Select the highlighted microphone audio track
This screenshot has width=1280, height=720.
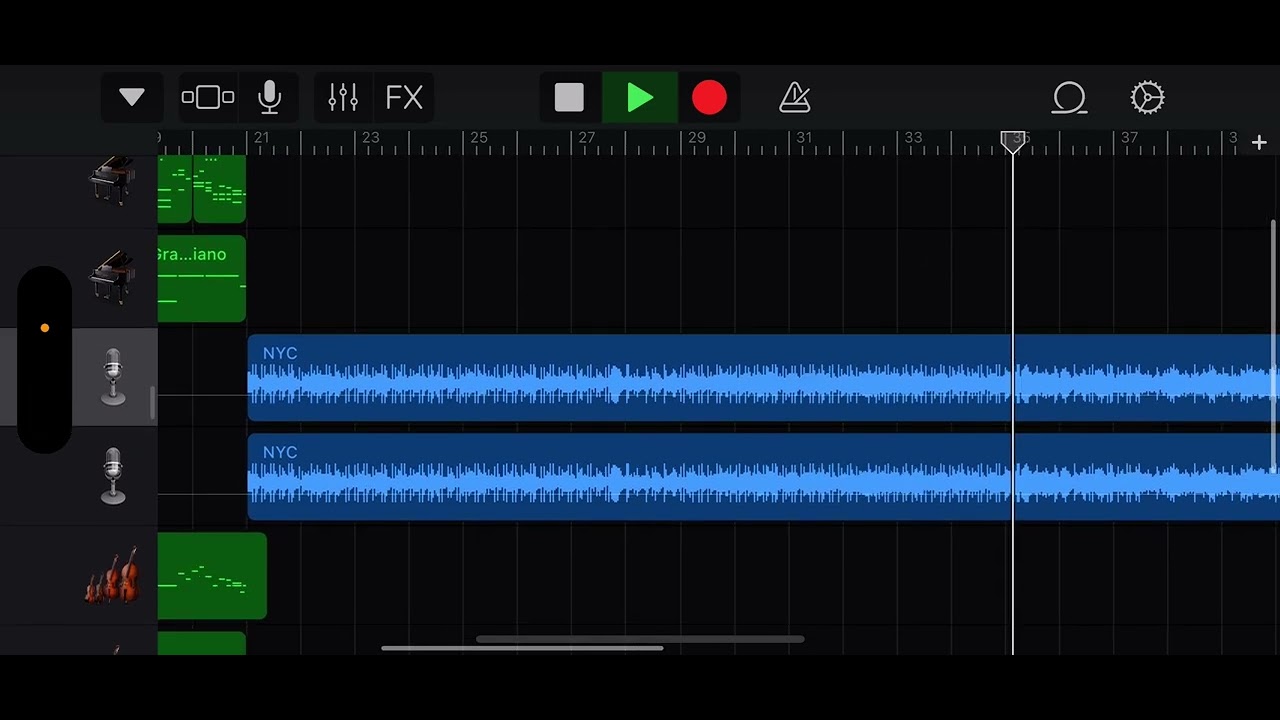(113, 377)
